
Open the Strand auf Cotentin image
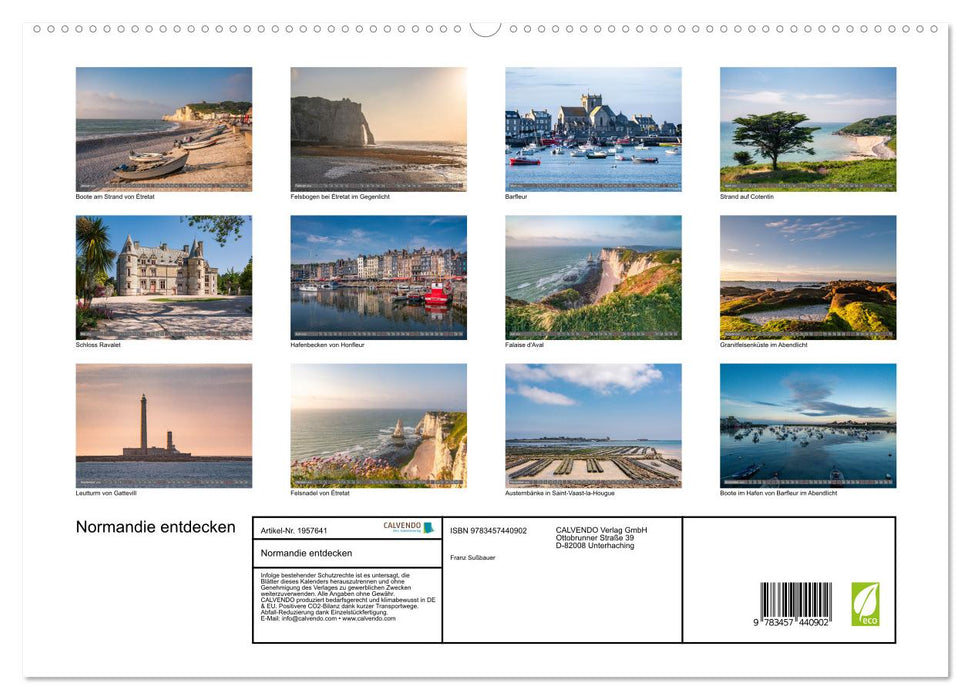click(807, 129)
